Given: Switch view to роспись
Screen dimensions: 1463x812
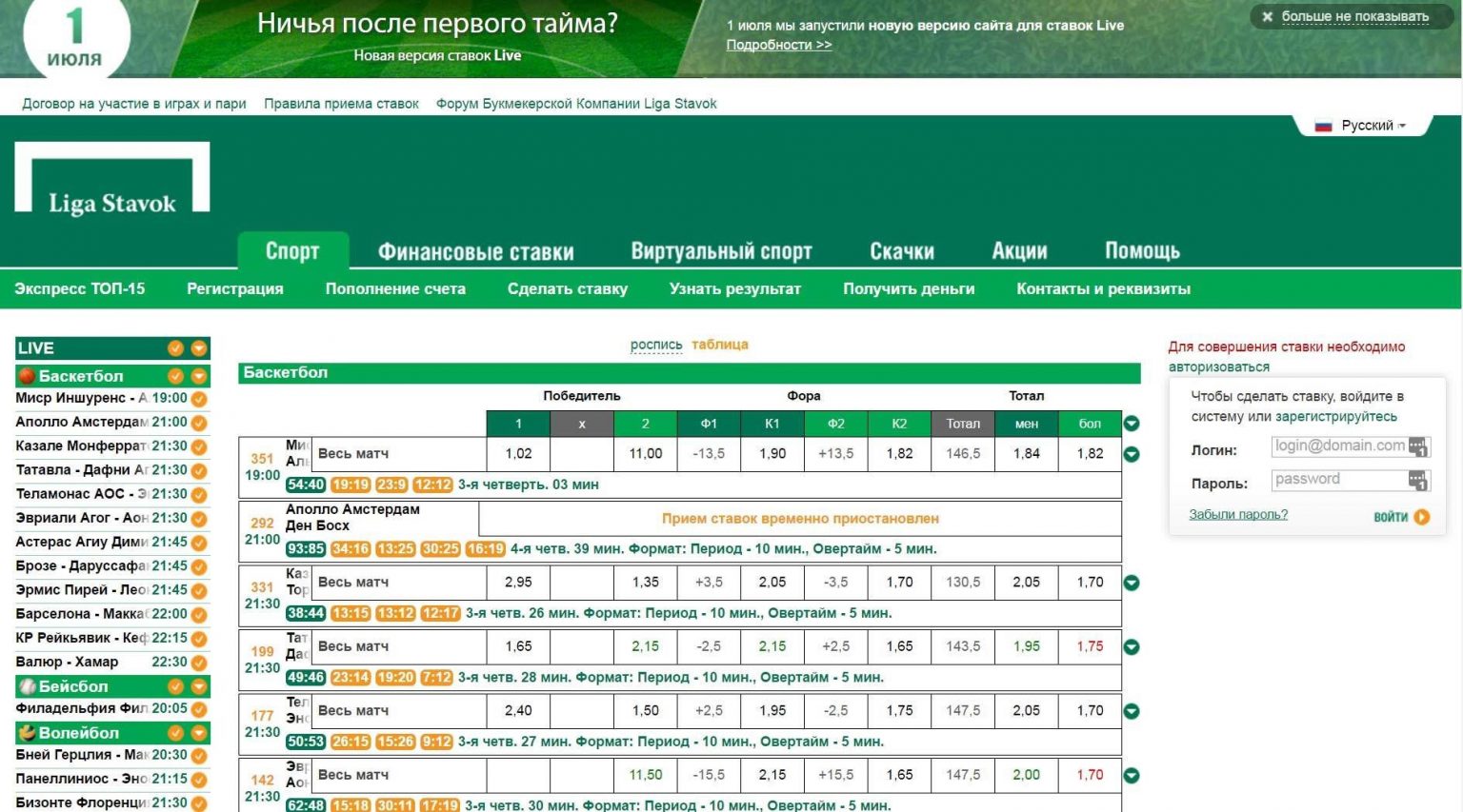Looking at the screenshot, I should click(656, 345).
